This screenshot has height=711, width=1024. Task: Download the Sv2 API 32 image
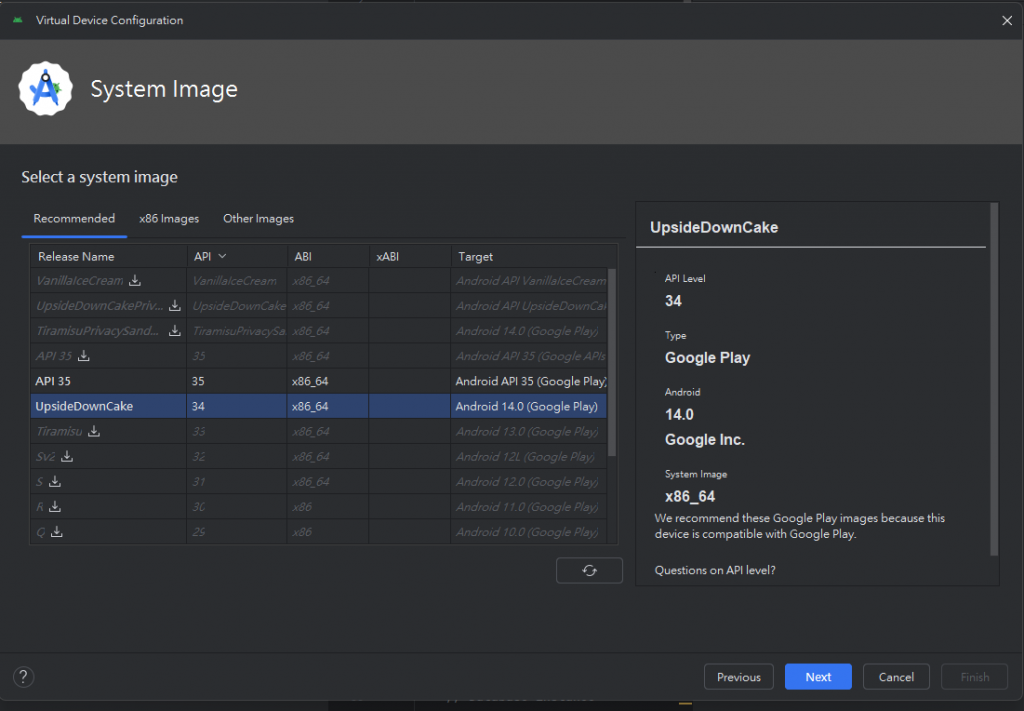pos(67,457)
